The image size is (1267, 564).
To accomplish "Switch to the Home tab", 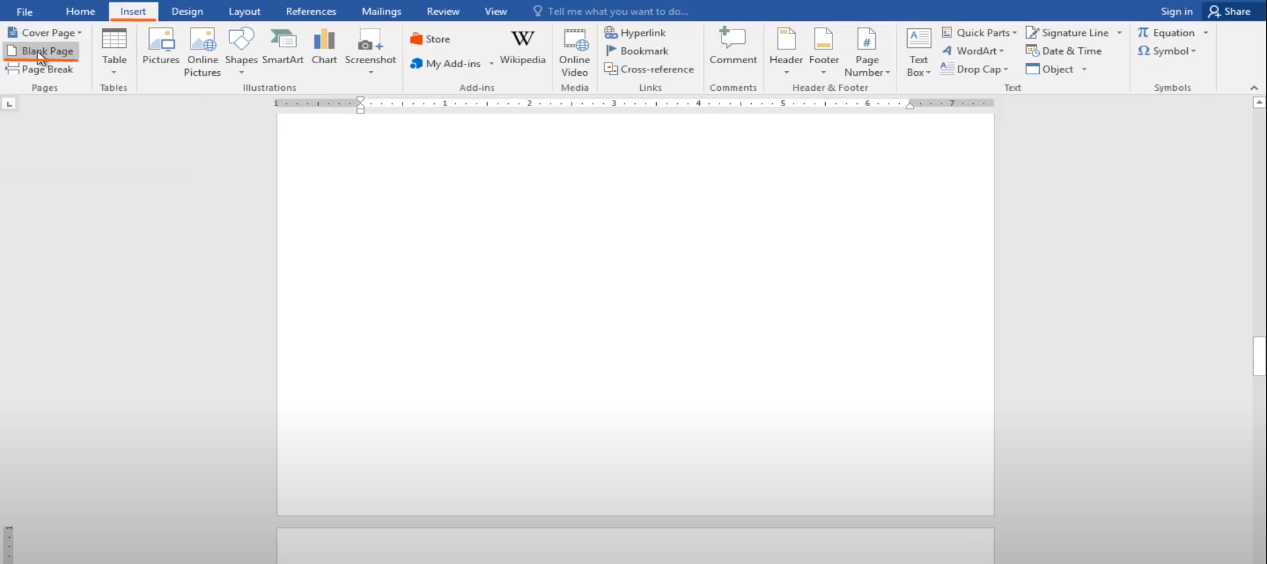I will [80, 12].
